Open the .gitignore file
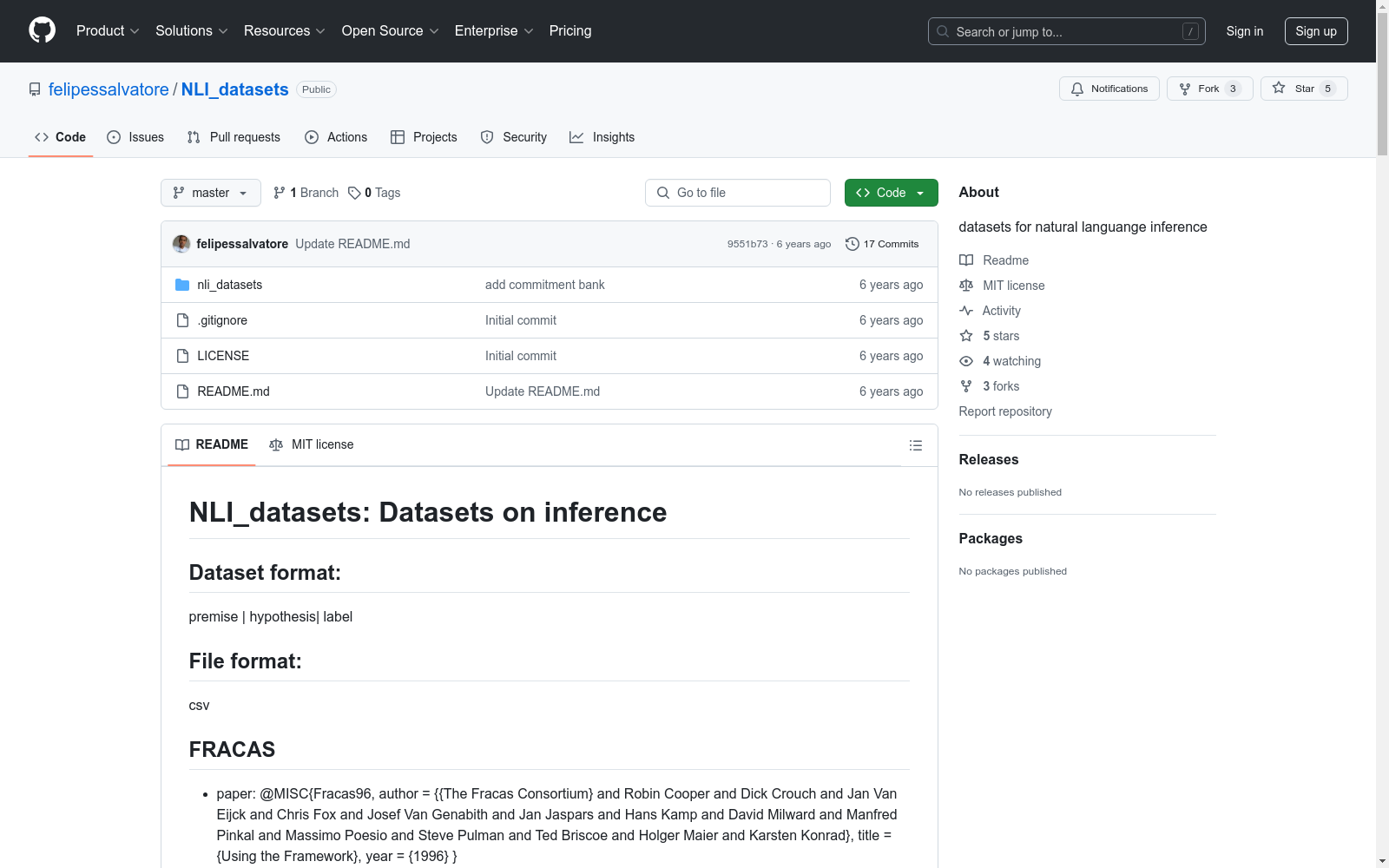 (222, 320)
